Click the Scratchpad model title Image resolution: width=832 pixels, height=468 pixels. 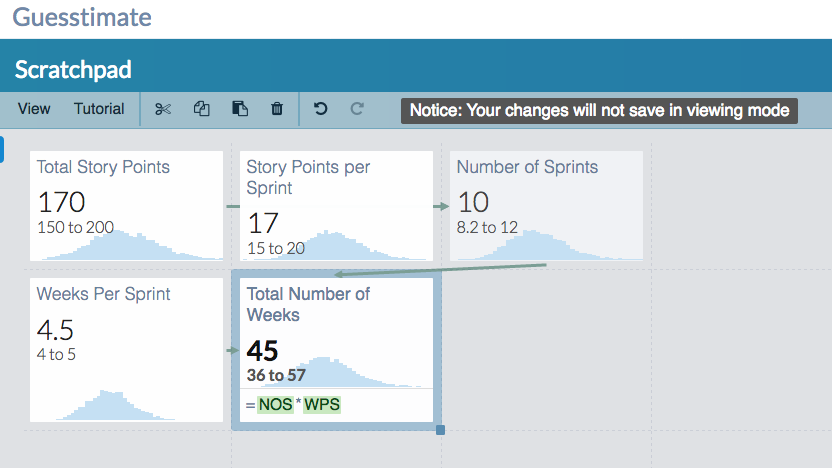73,70
